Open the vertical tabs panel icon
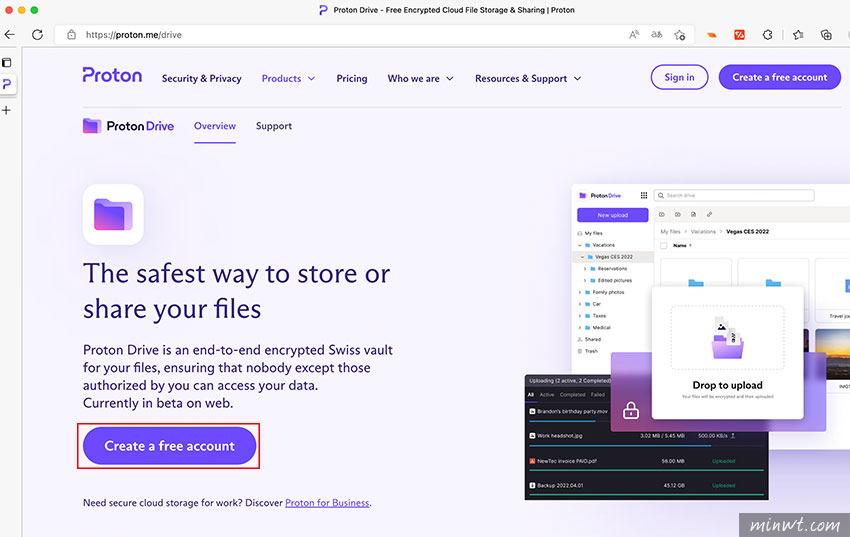This screenshot has height=537, width=850. pos(7,62)
